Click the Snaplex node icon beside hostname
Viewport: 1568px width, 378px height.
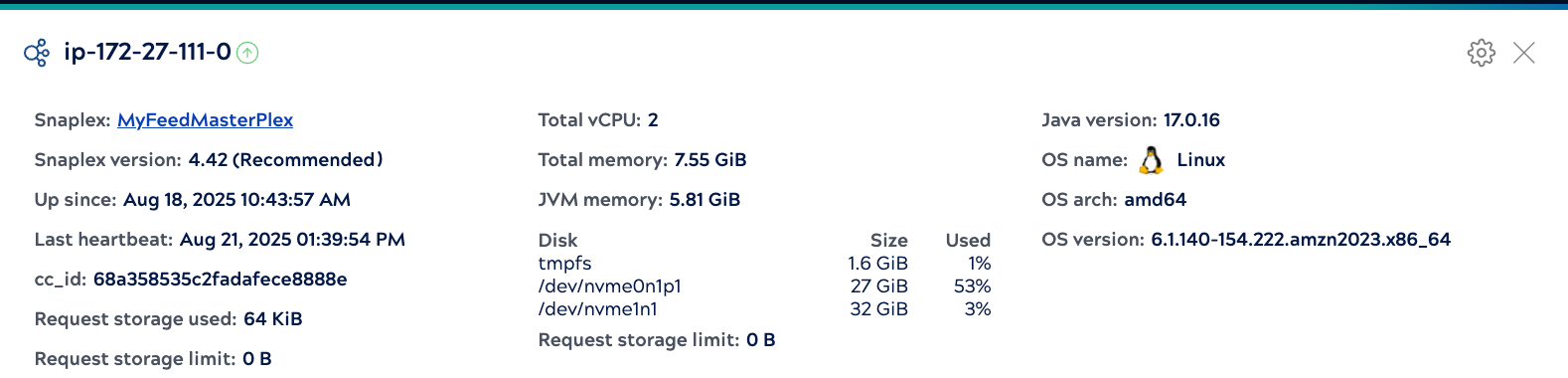point(37,53)
